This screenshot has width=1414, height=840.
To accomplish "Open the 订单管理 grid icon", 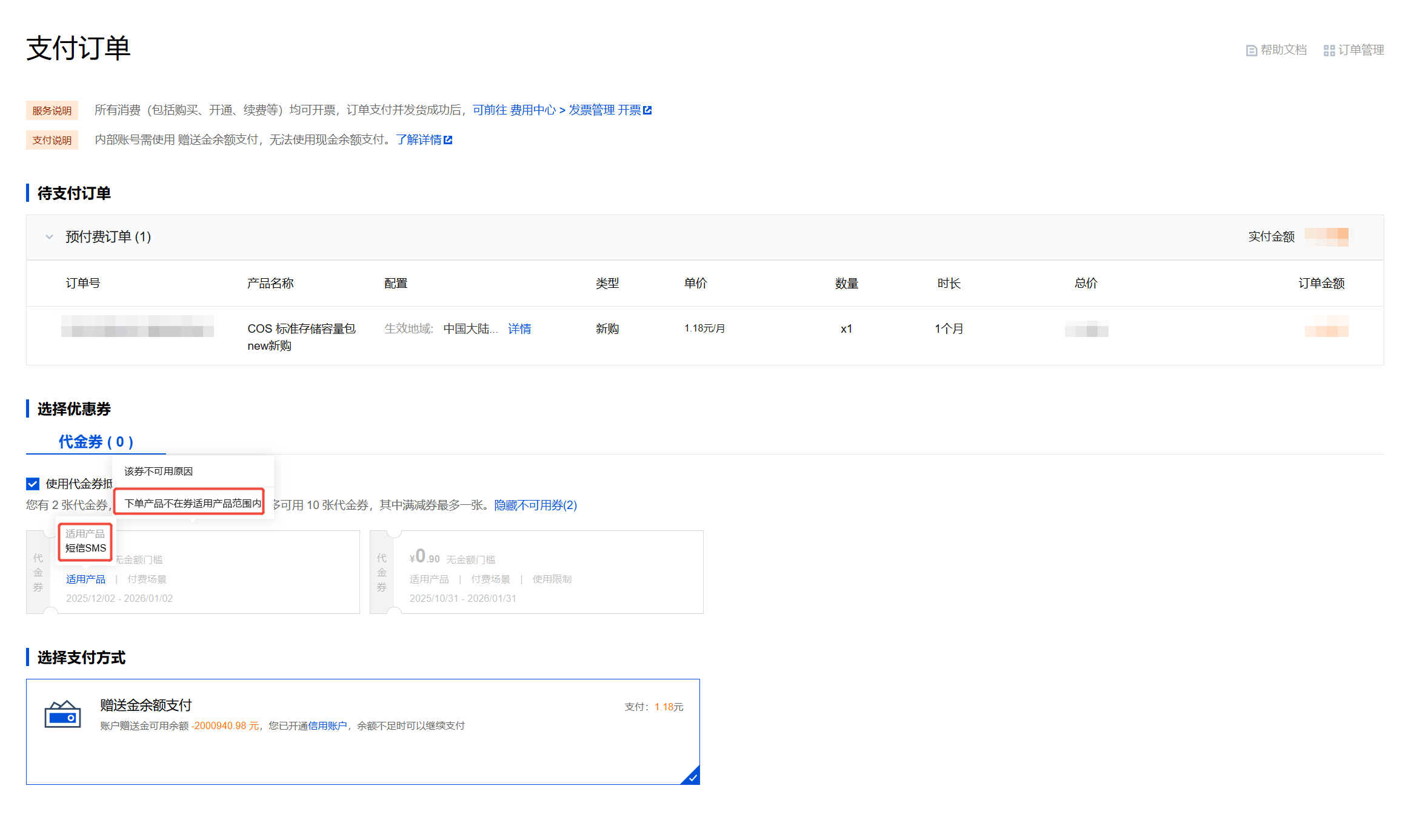I will pos(1329,50).
